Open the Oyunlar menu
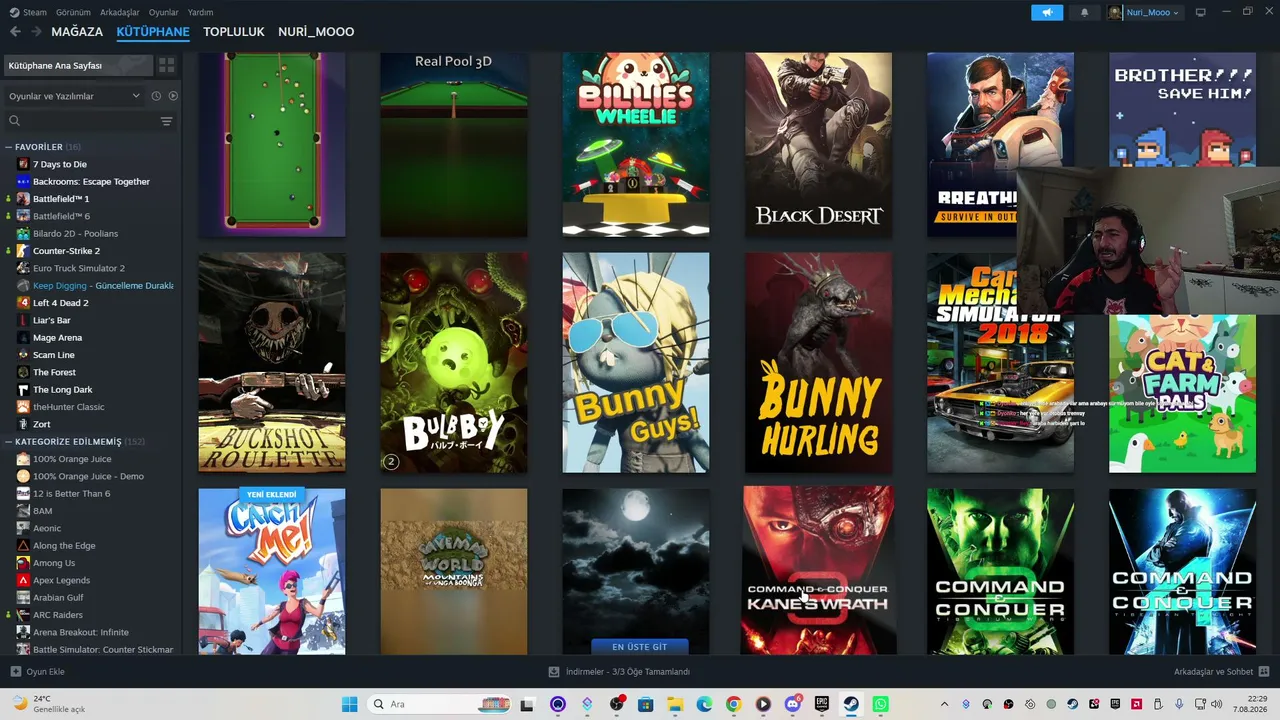This screenshot has height=720, width=1280. click(164, 12)
